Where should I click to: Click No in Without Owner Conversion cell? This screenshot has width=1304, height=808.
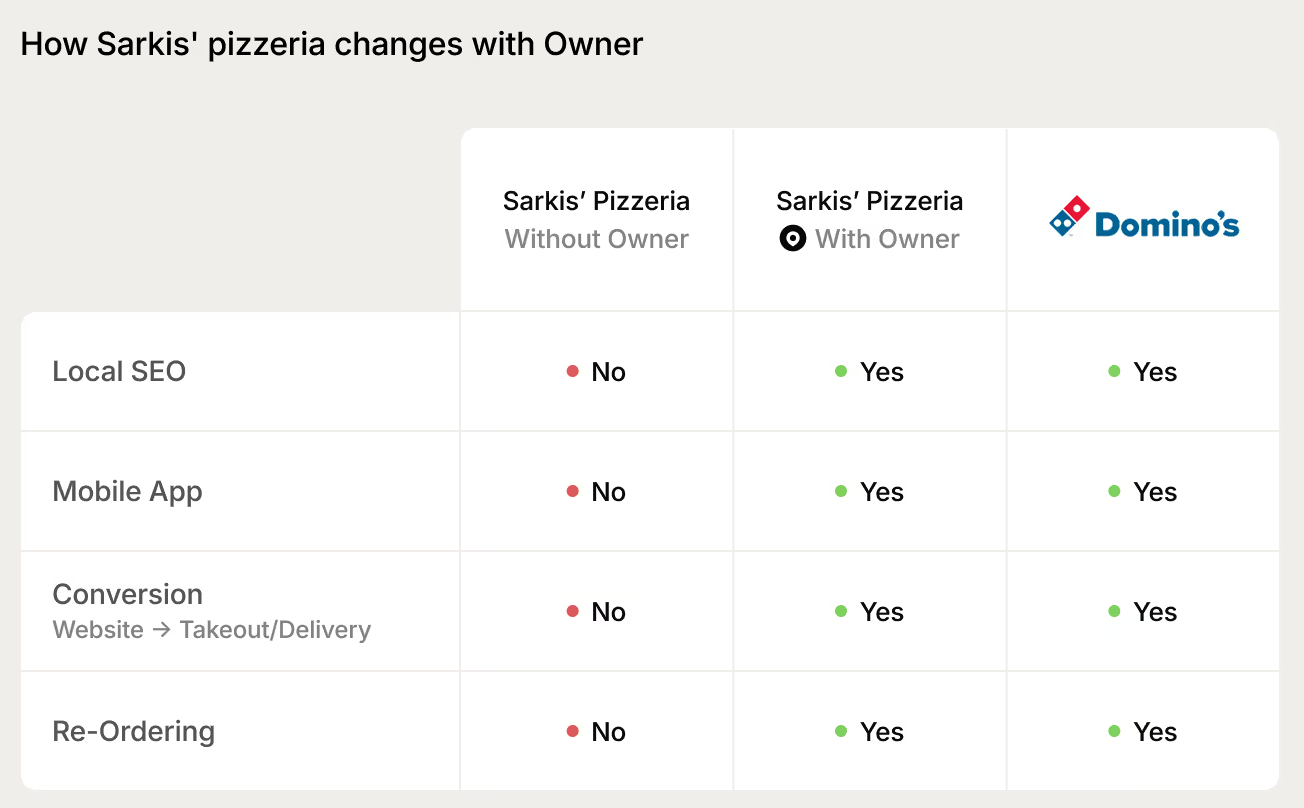point(608,612)
